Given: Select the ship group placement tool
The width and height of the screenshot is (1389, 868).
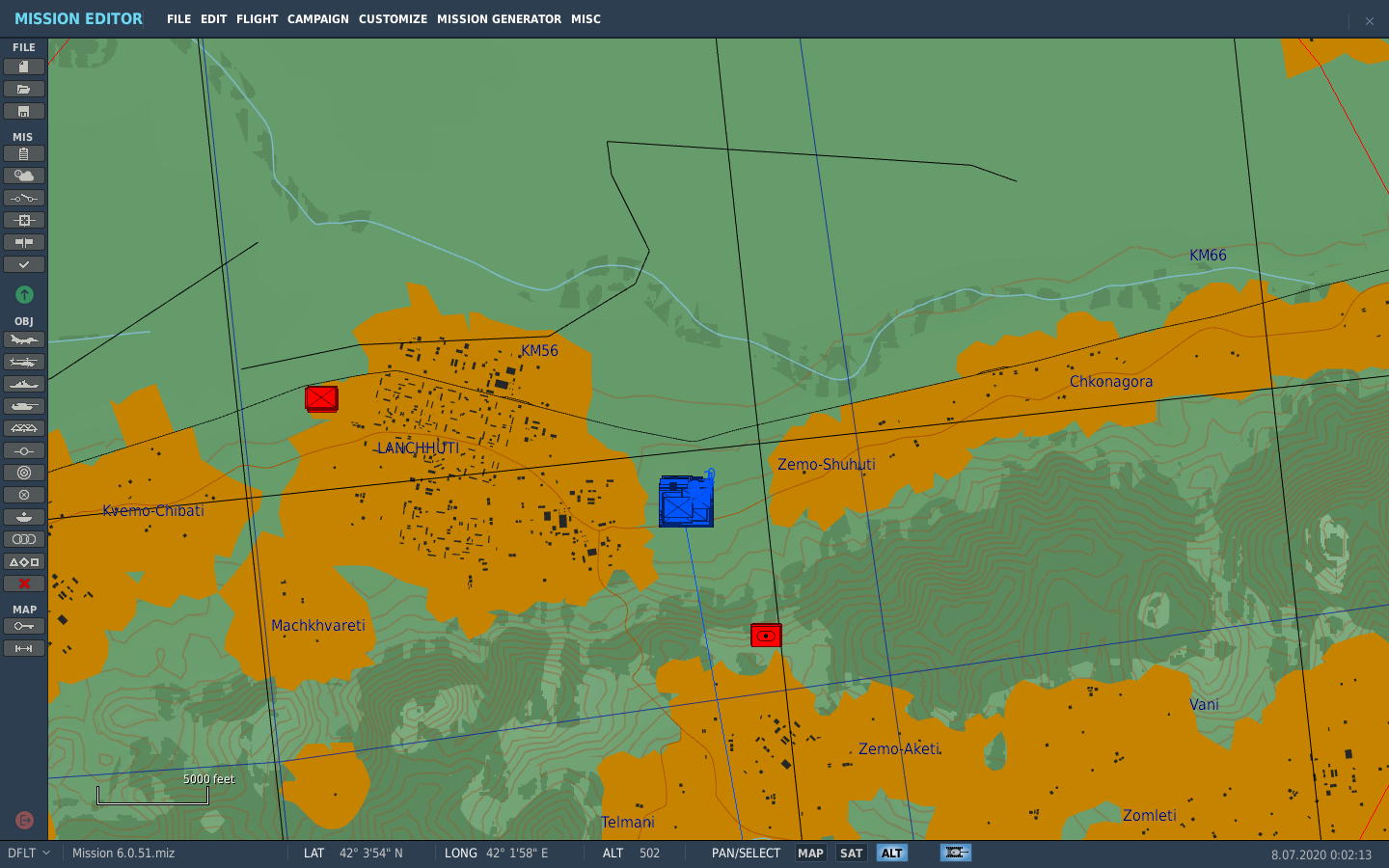Looking at the screenshot, I should (x=24, y=384).
